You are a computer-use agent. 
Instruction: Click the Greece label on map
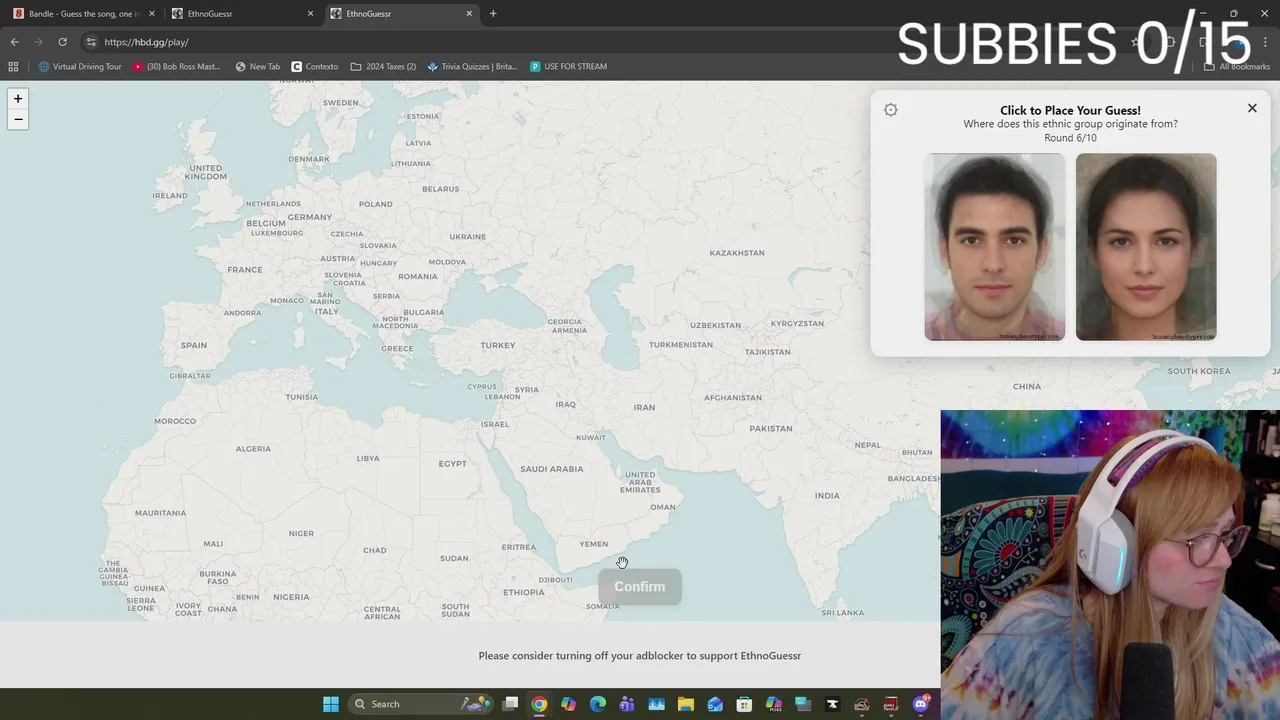pos(397,348)
